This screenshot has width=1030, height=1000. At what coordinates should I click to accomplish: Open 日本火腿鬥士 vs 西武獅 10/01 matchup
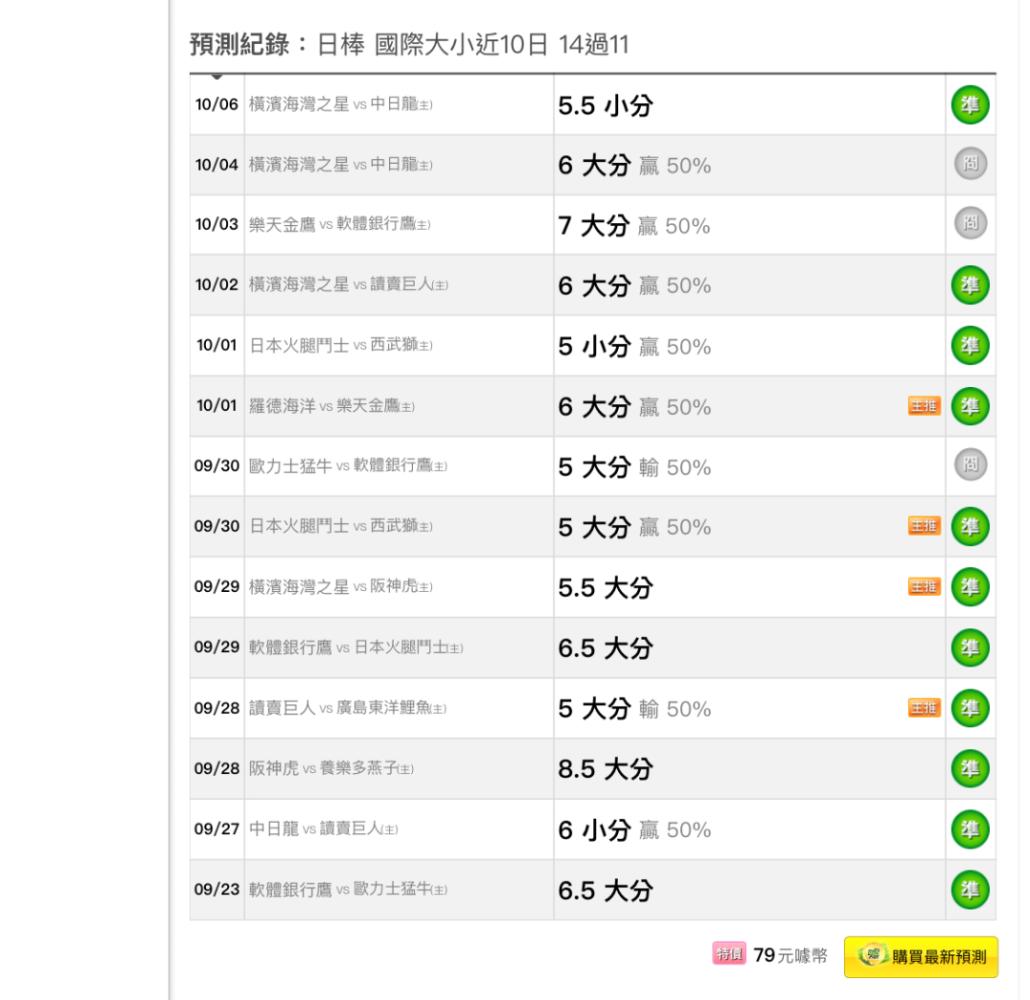coord(341,346)
